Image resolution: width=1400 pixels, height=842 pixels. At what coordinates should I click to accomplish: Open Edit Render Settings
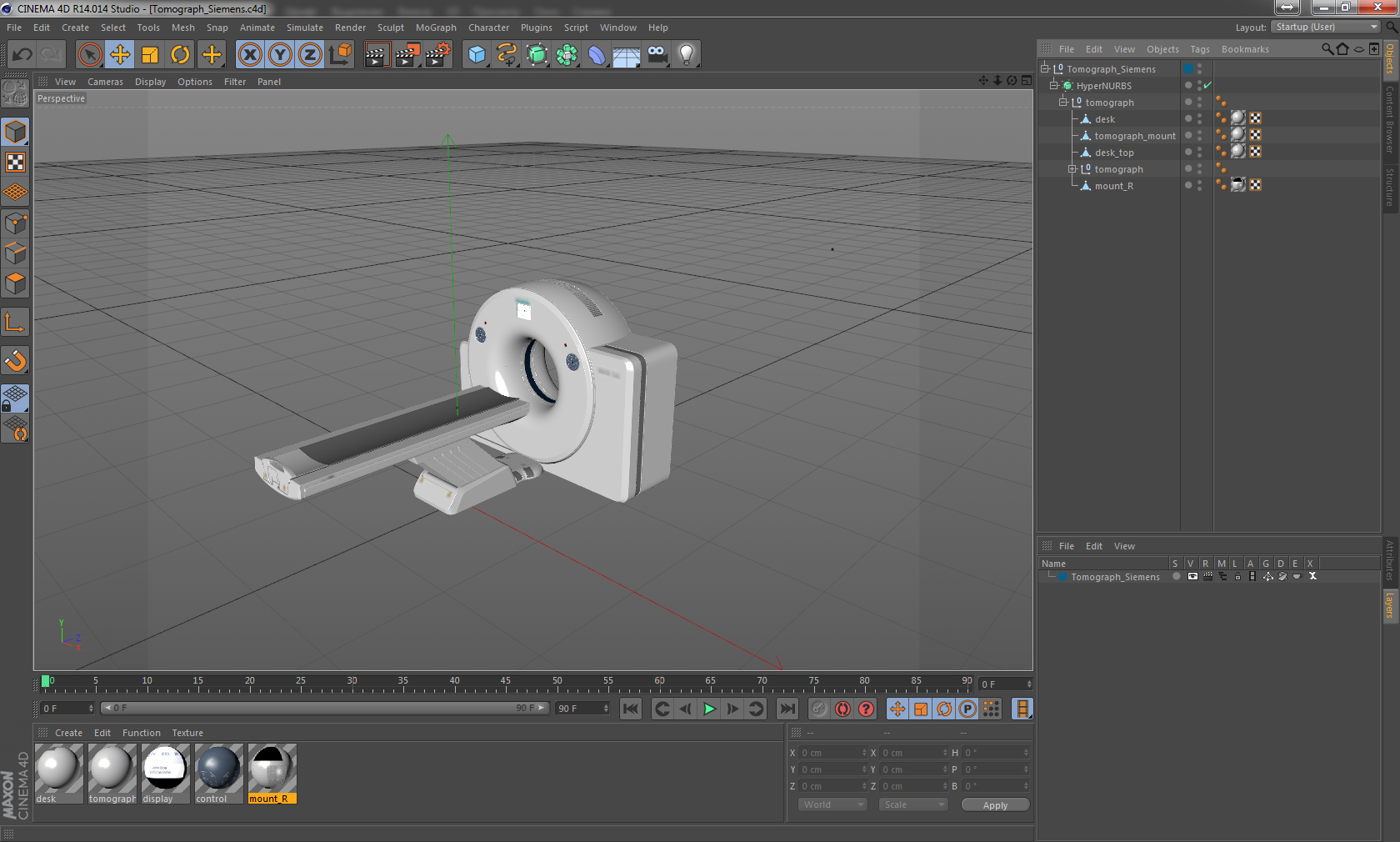pos(438,55)
